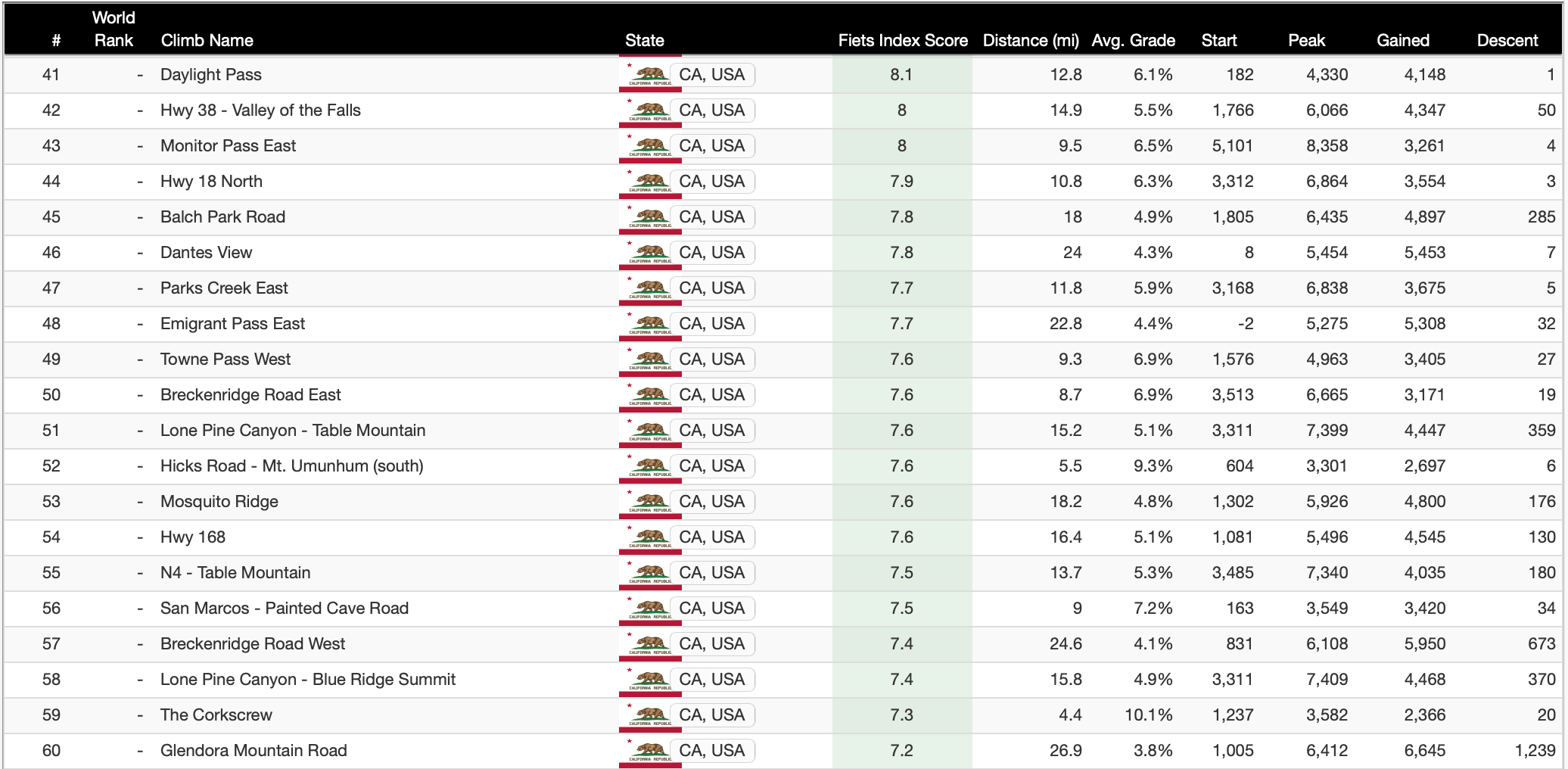Click the flag icon in The Corkscrew row
This screenshot has height=769, width=1568.
(649, 715)
